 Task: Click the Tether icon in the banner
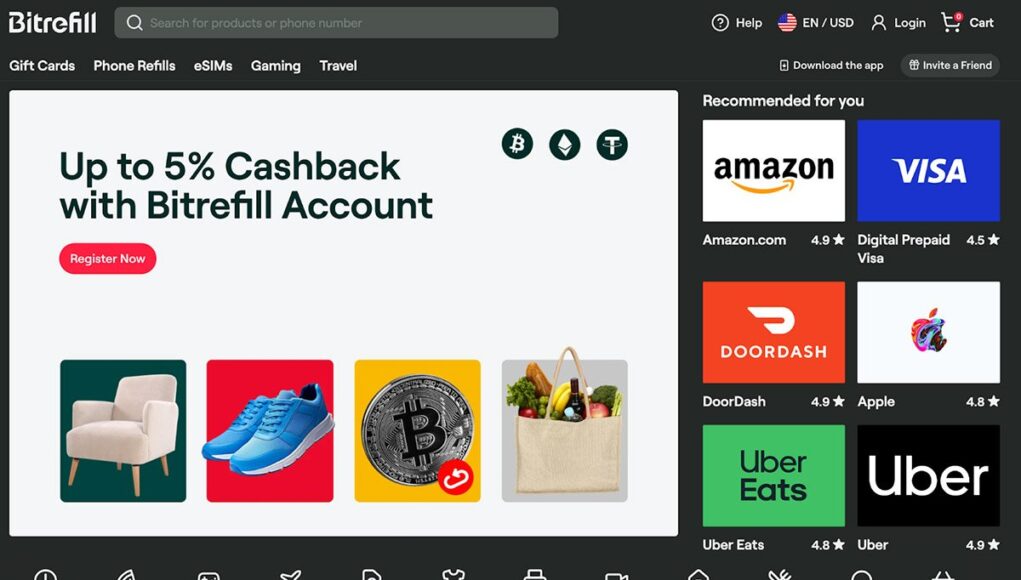(612, 145)
